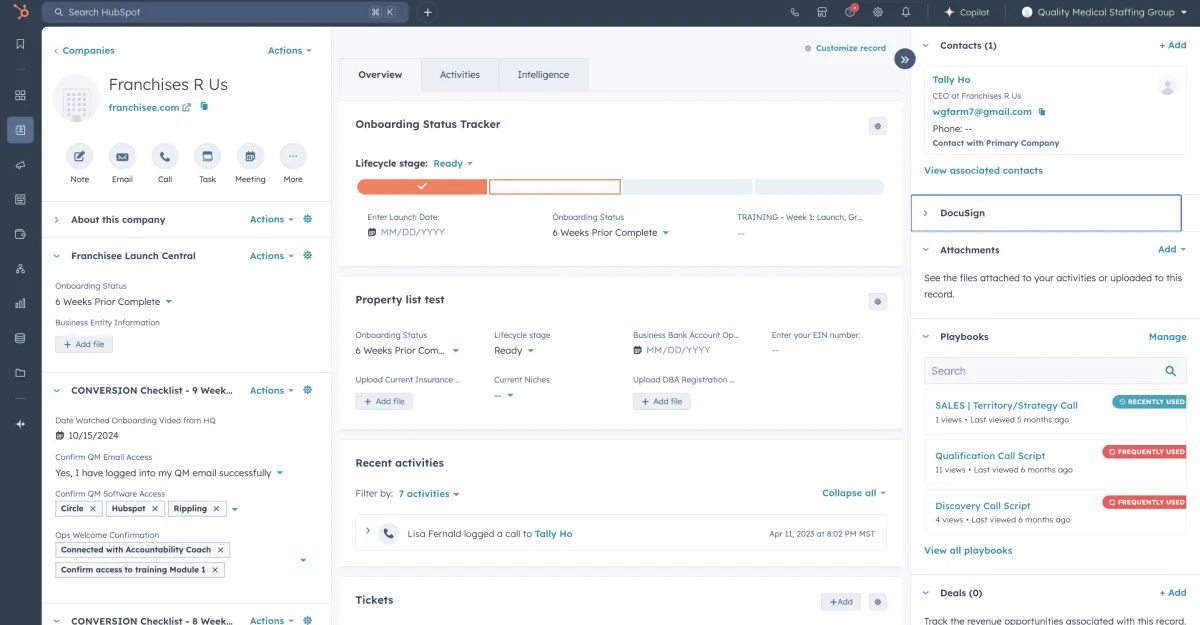Open the Marketplace storefront icon in the top bar
Viewport: 1200px width, 625px height.
822,12
